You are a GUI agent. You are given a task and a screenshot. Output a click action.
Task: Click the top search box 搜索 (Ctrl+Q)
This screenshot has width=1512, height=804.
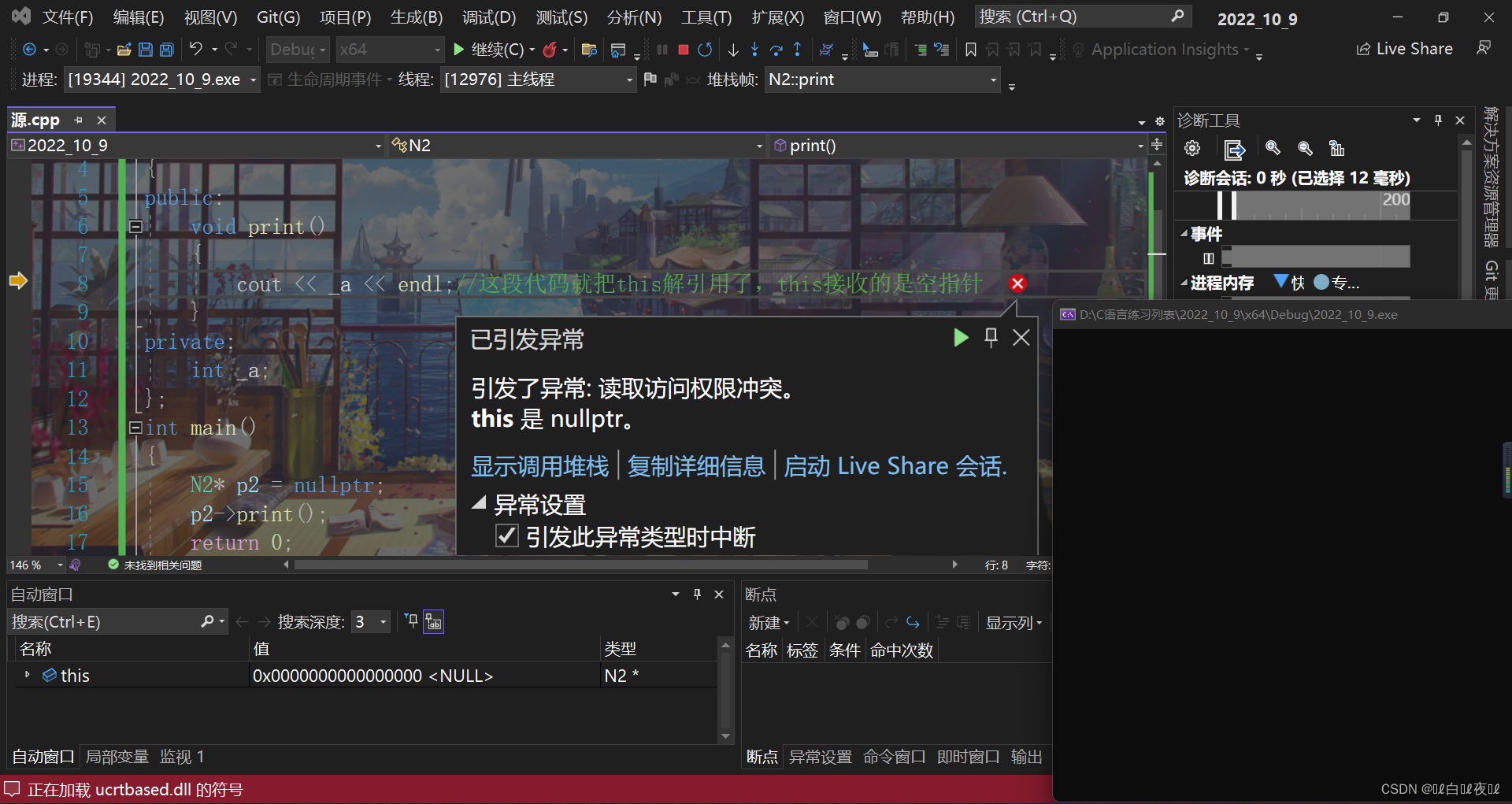(1083, 17)
